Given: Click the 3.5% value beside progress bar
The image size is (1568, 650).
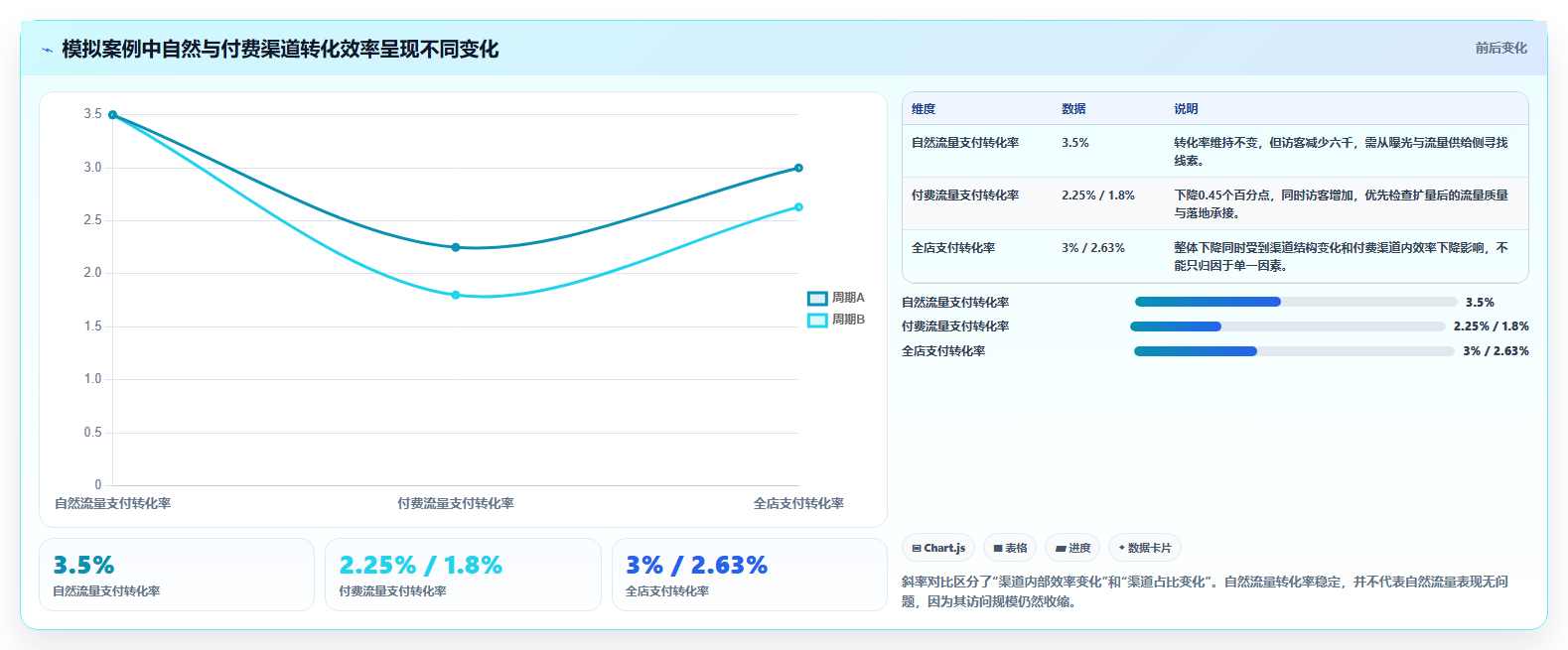Looking at the screenshot, I should point(1480,303).
